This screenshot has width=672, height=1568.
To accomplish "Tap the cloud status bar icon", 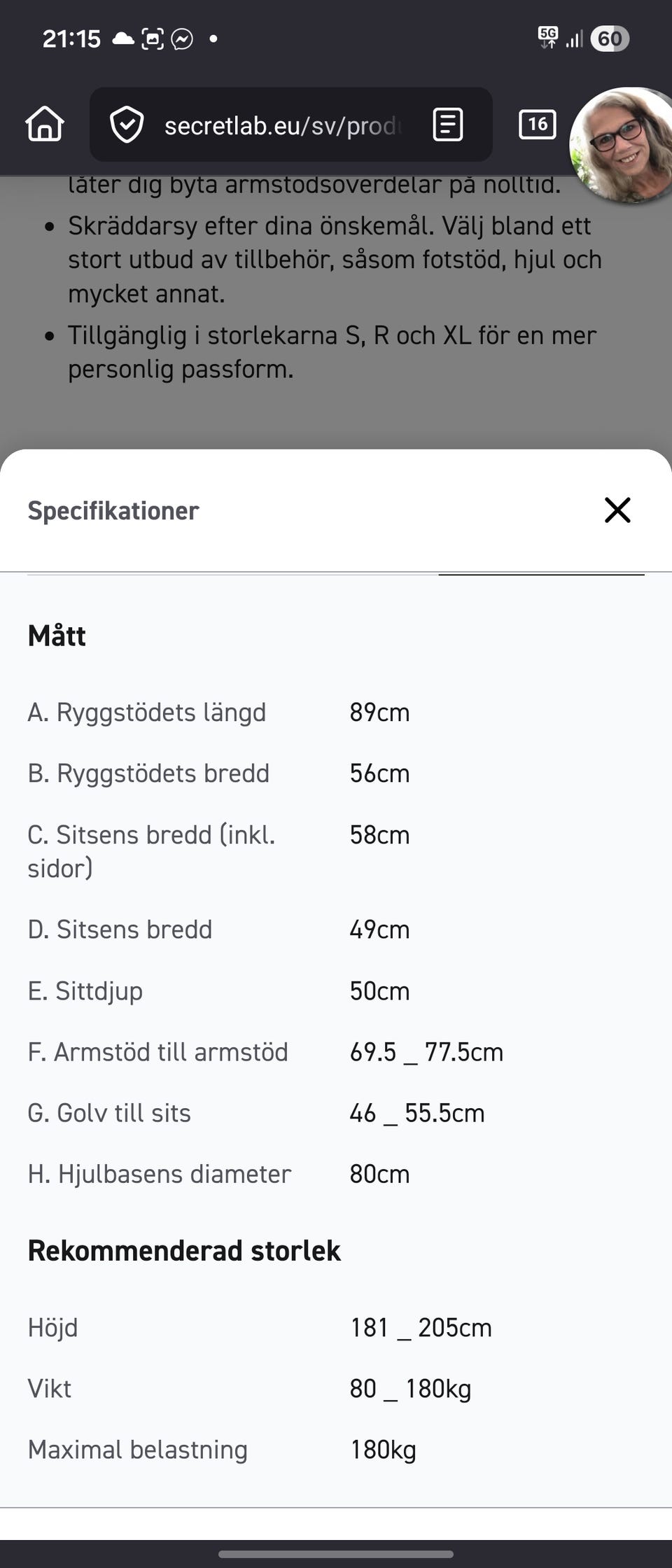I will [123, 38].
